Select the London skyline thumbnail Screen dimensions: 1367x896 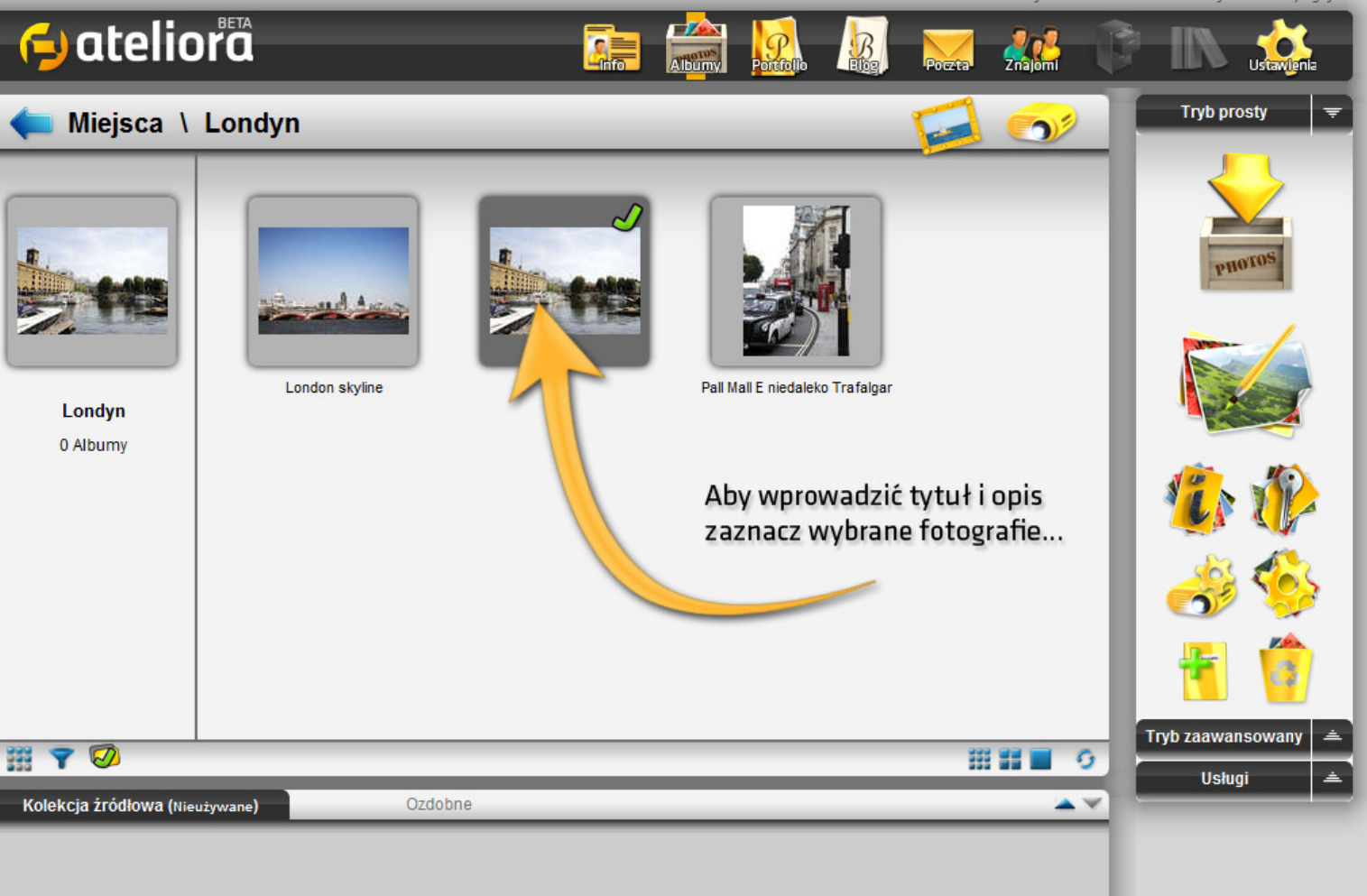coord(333,281)
